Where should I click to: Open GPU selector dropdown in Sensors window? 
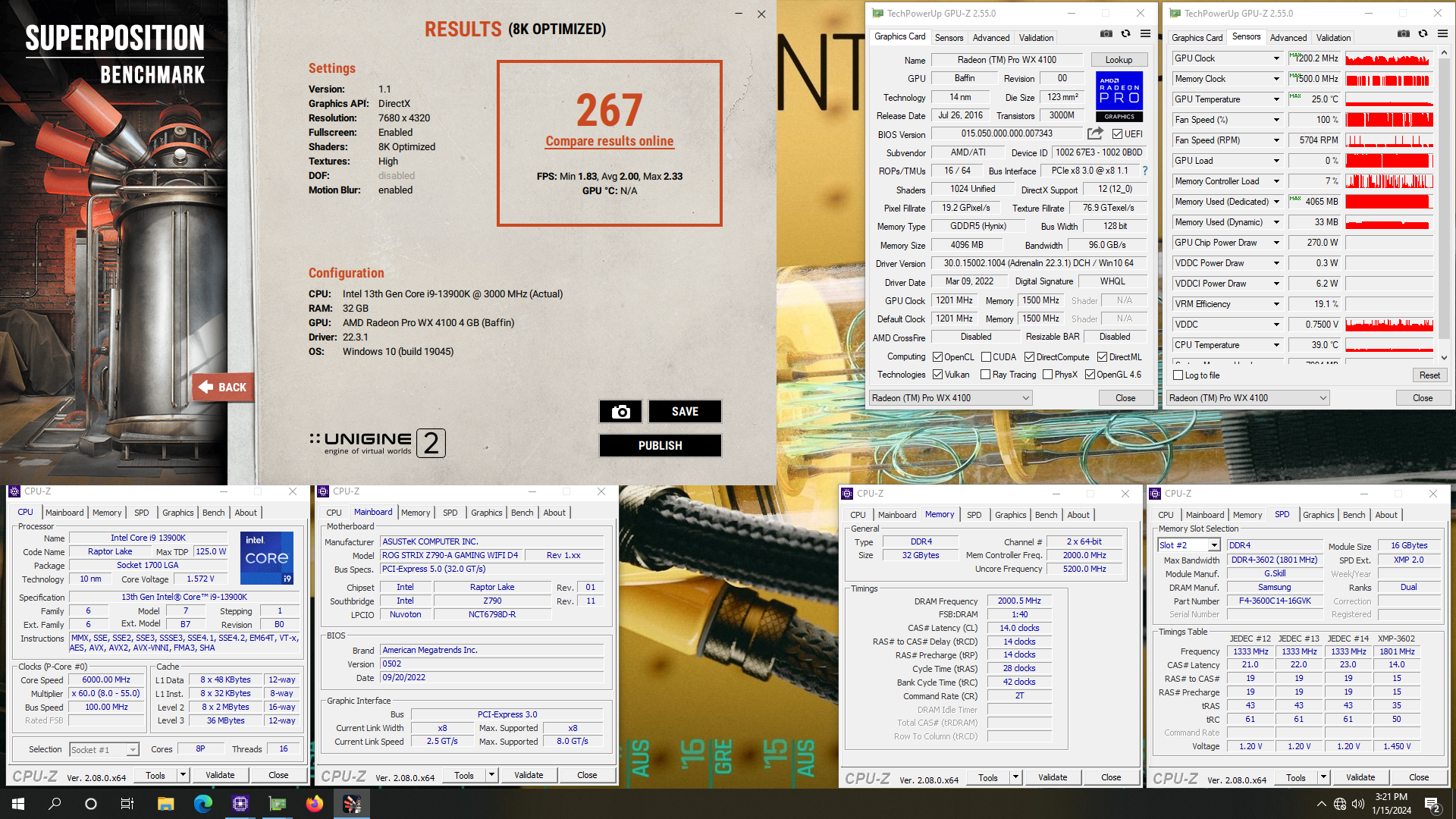coord(1248,398)
